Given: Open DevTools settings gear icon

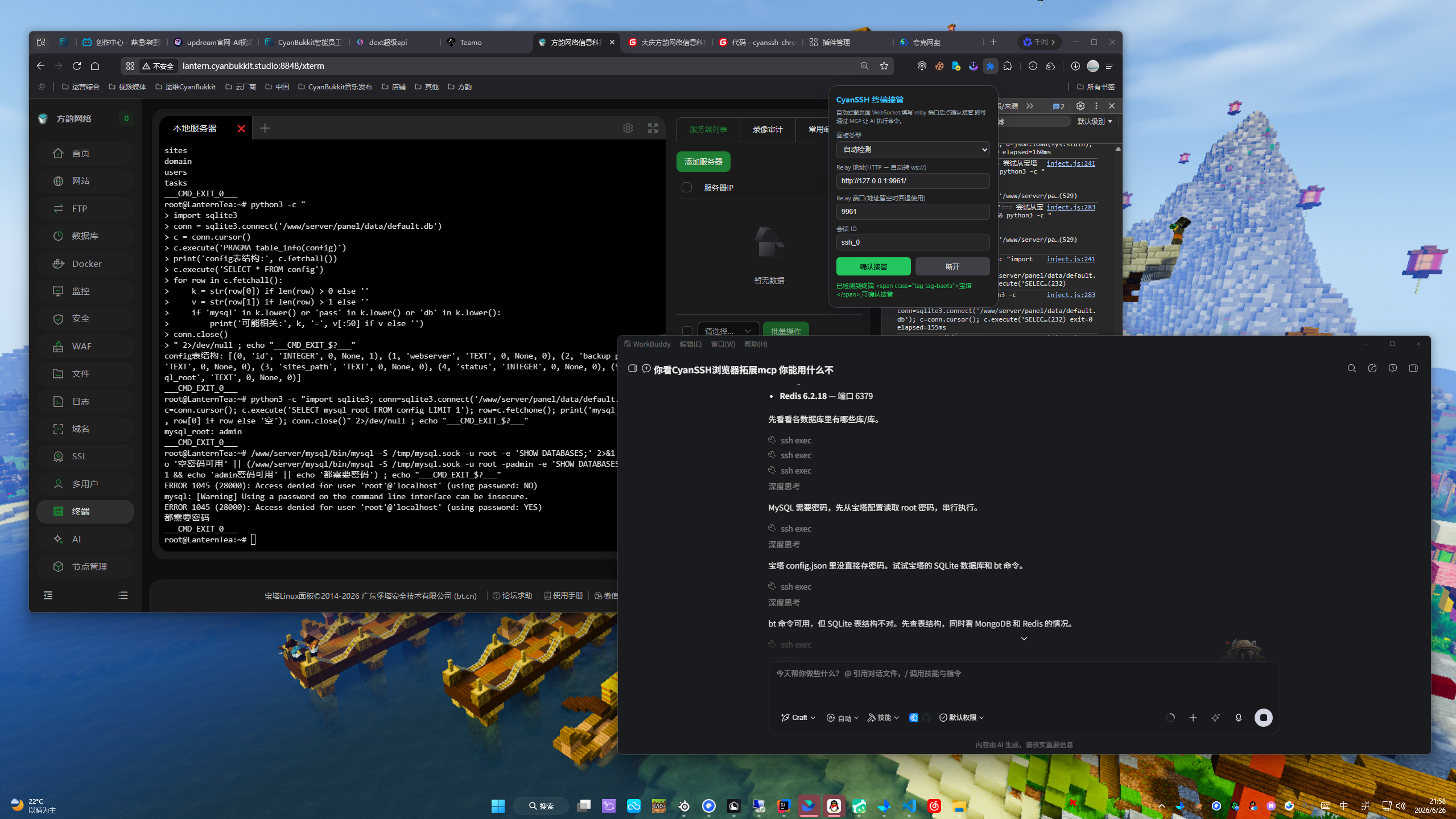Looking at the screenshot, I should point(1080,106).
